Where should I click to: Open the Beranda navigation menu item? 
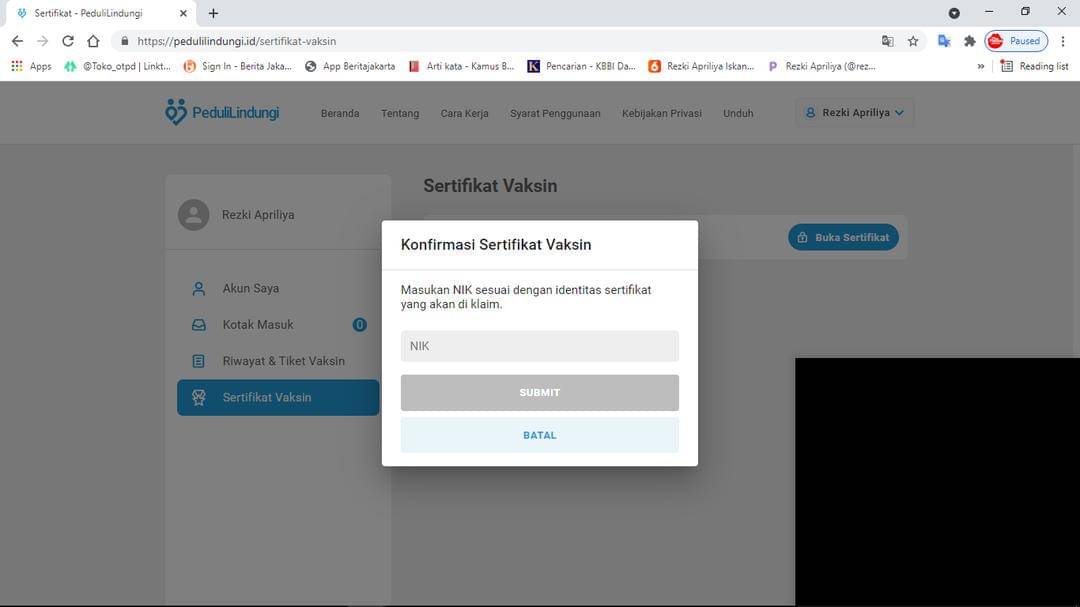[339, 113]
